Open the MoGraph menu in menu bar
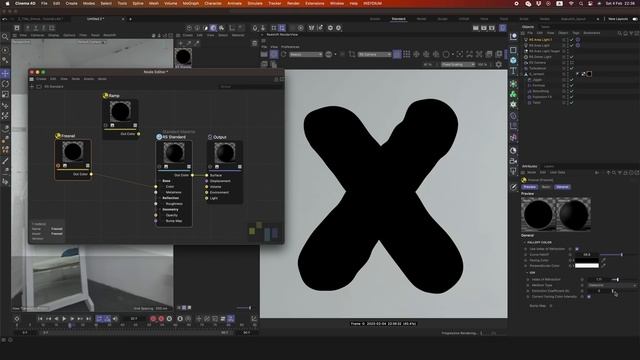This screenshot has width=640, height=360. [191, 3]
